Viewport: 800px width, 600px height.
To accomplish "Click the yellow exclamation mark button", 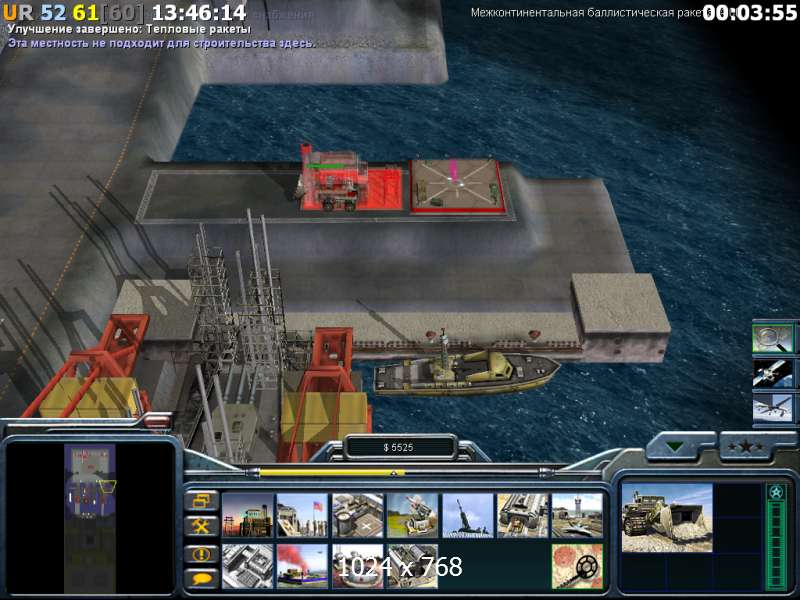I will click(201, 554).
